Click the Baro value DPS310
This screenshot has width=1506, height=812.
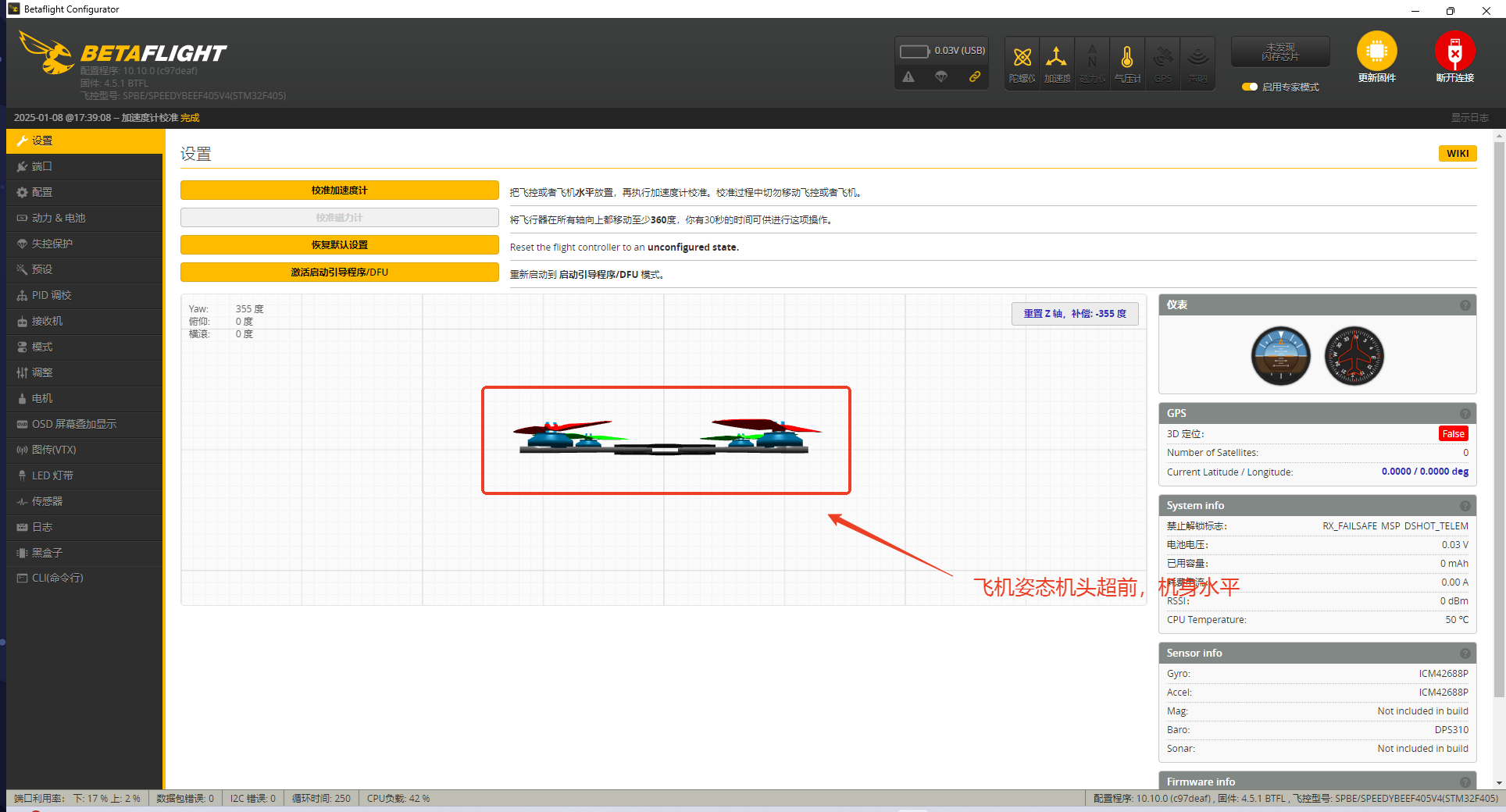click(1451, 730)
